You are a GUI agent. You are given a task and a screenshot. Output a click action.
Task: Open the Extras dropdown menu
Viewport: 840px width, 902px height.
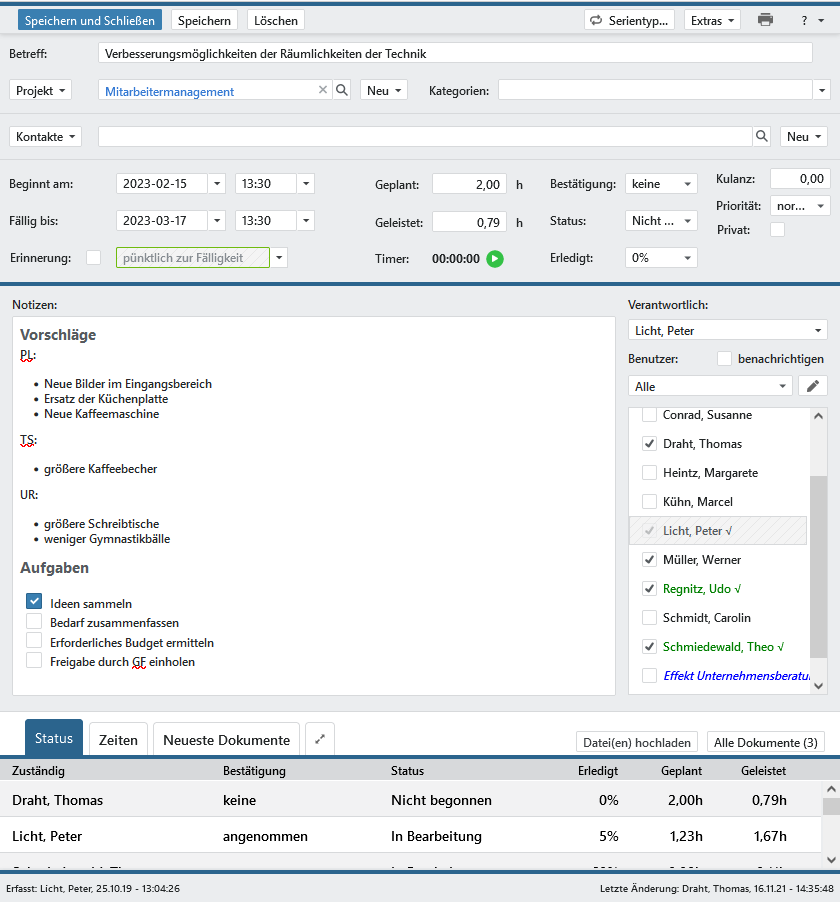(712, 20)
